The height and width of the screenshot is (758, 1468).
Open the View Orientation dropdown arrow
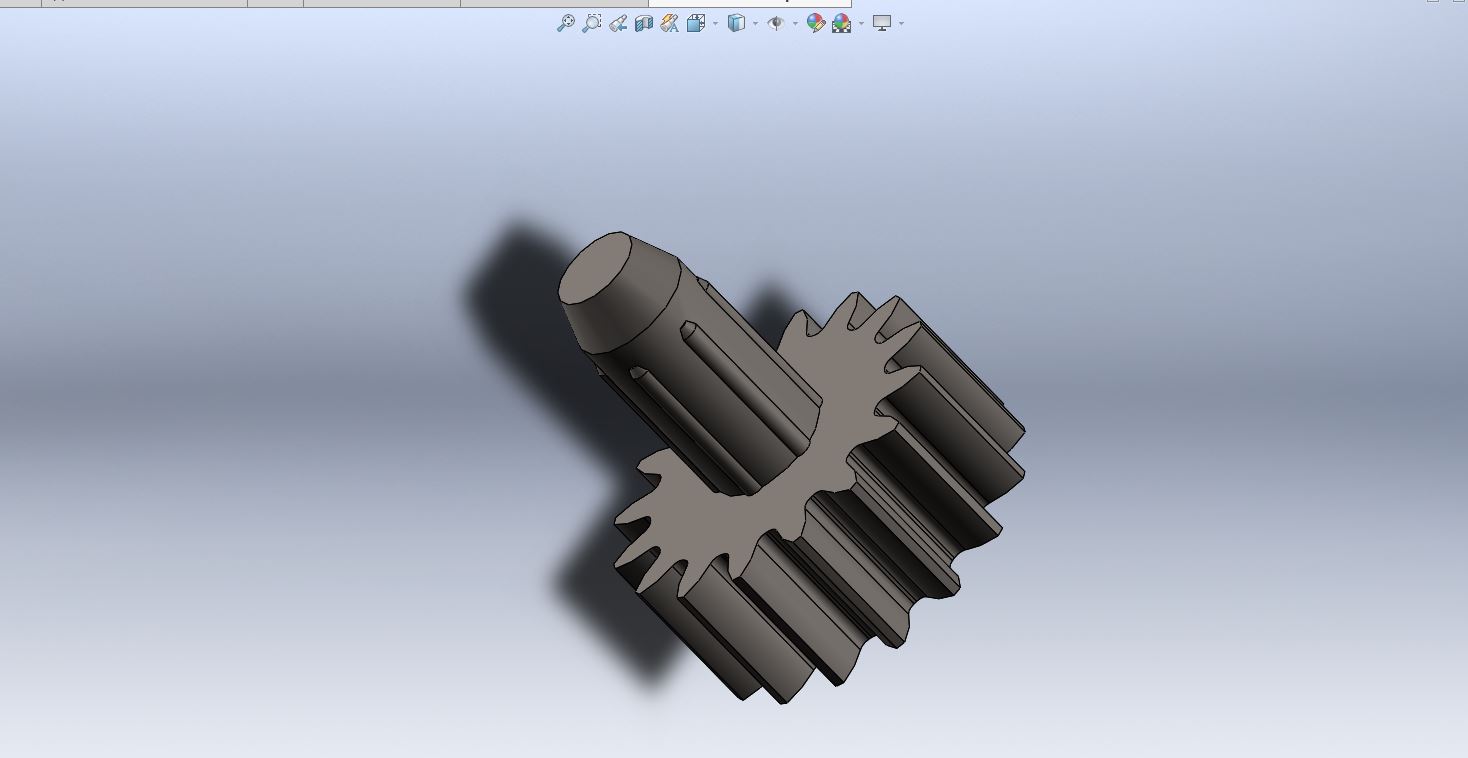(x=716, y=23)
